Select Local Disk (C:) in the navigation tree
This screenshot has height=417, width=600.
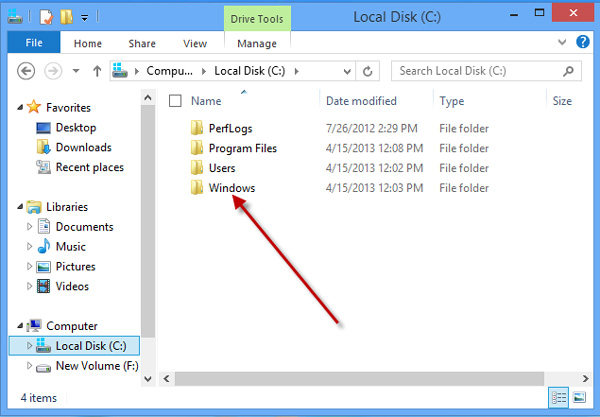pos(91,346)
